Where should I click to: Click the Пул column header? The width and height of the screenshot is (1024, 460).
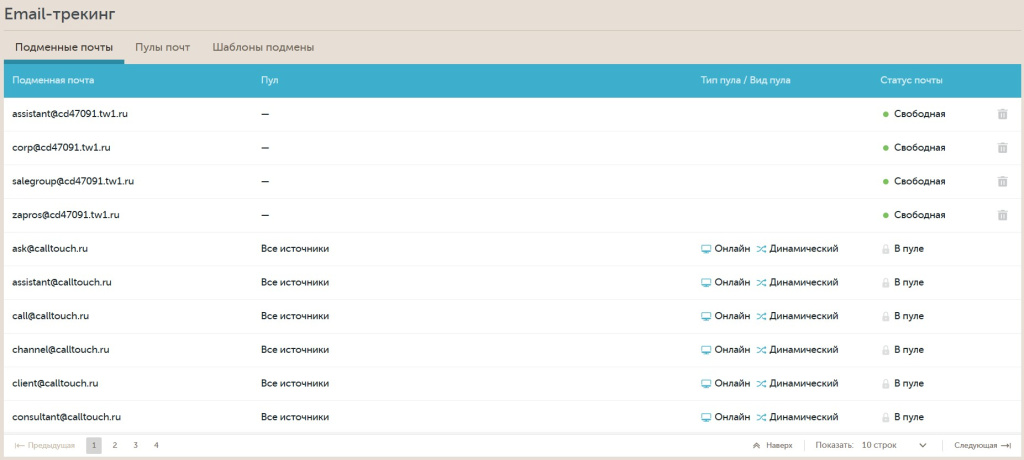(x=270, y=80)
